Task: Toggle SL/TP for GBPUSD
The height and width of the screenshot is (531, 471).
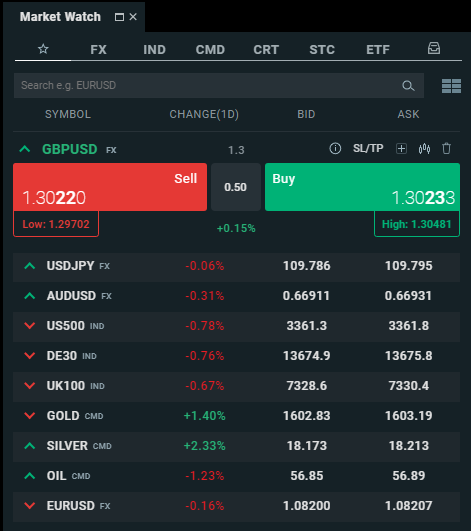Action: click(368, 148)
